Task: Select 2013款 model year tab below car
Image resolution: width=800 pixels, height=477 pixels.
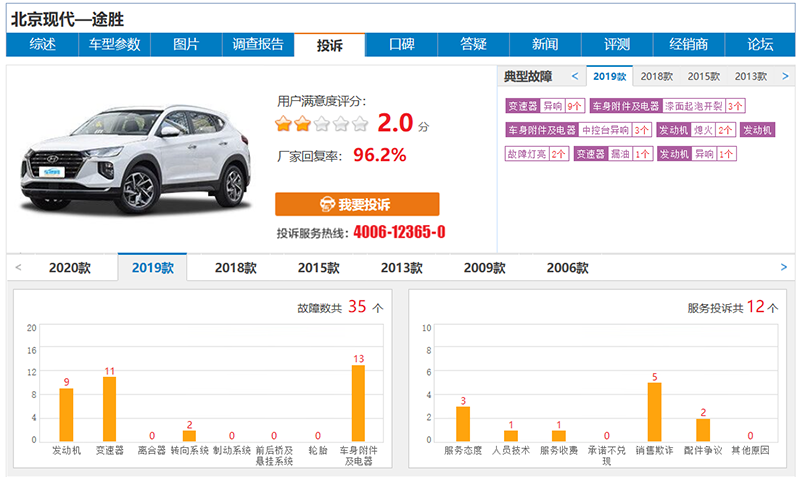Action: pyautogui.click(x=402, y=268)
